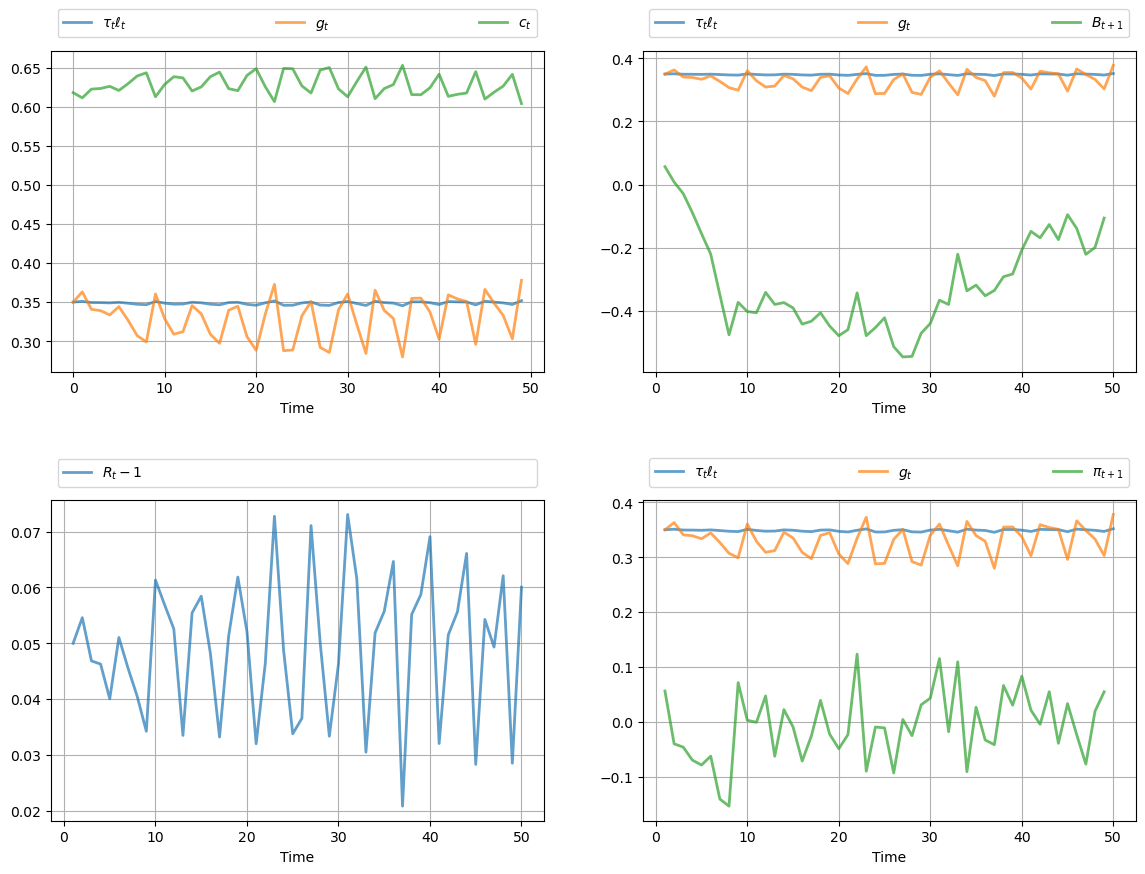The image size is (1145, 874).
Task: Click g_t legend label in bottom-right plot
Action: coord(904,473)
